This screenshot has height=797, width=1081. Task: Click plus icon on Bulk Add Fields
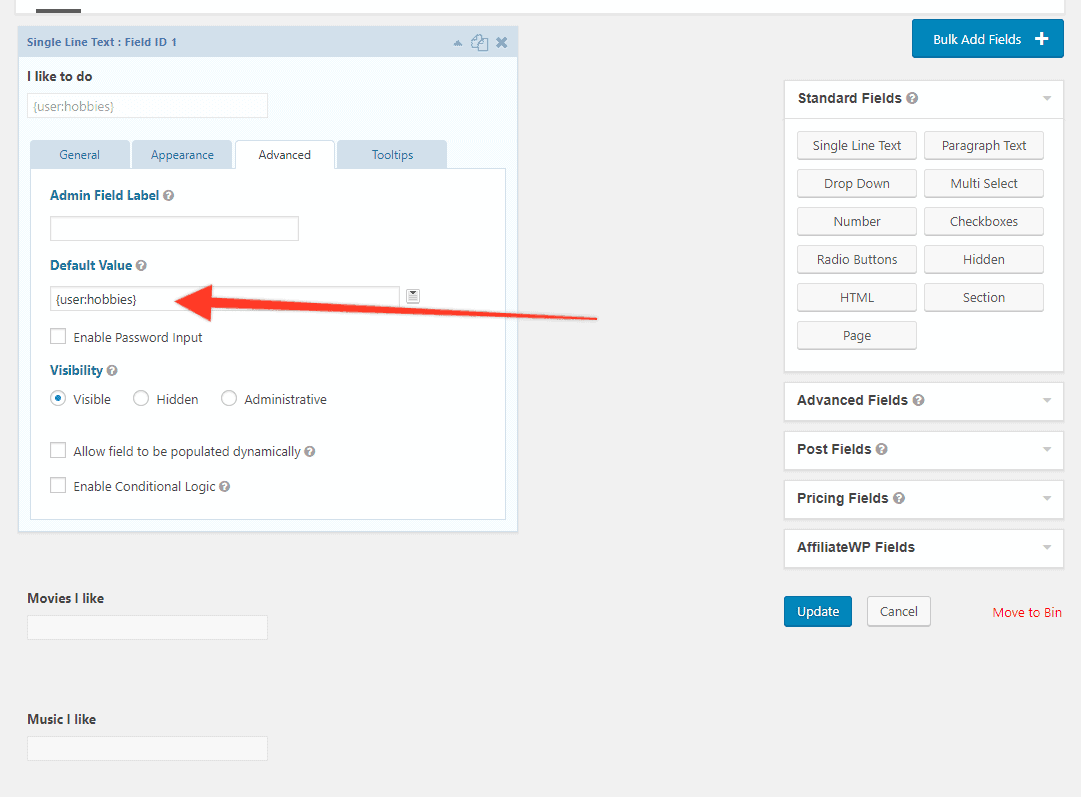pyautogui.click(x=1042, y=39)
